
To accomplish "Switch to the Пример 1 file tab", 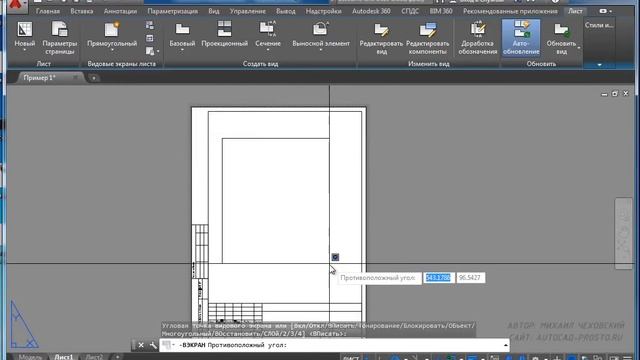I will coord(40,77).
